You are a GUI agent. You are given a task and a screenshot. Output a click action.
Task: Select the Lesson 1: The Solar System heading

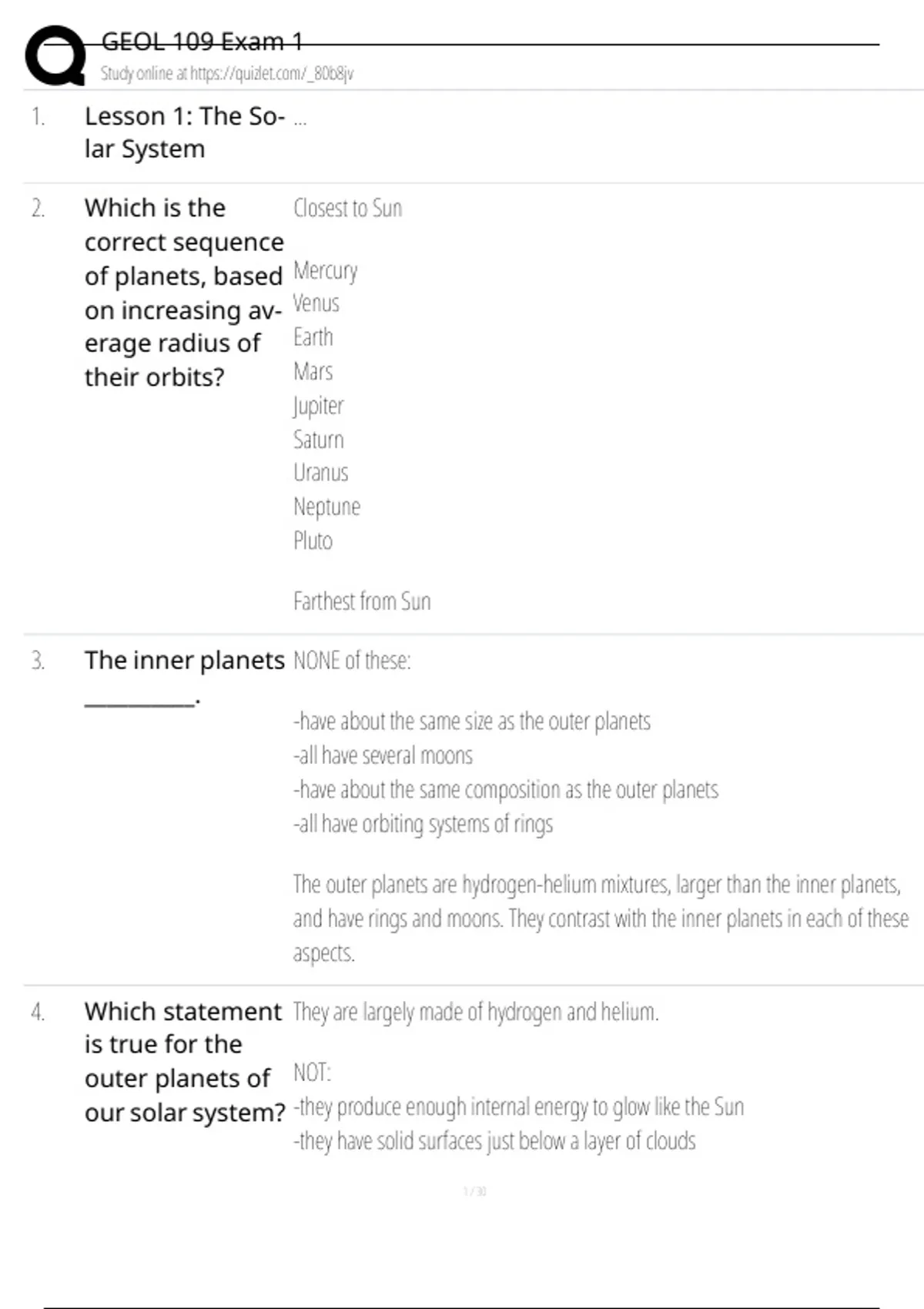pos(184,132)
